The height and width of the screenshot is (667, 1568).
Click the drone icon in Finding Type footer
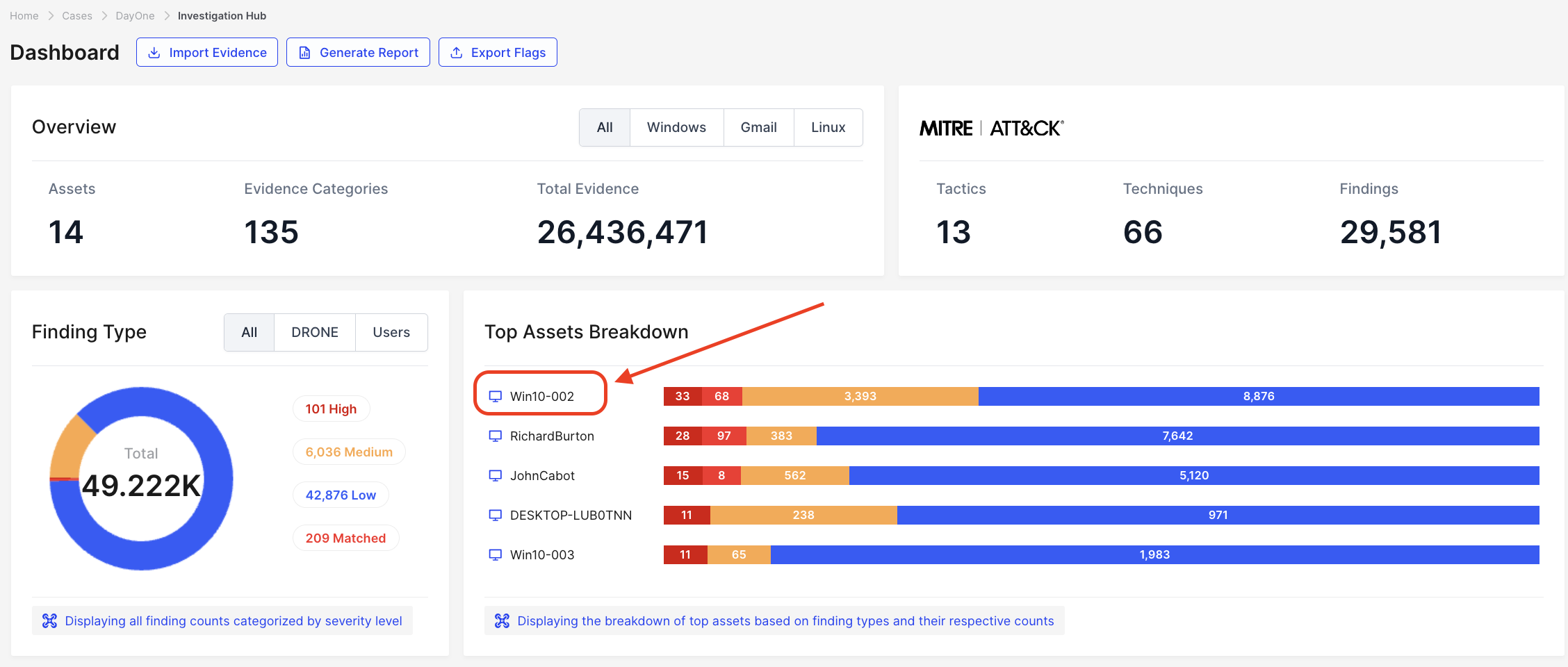pyautogui.click(x=49, y=620)
